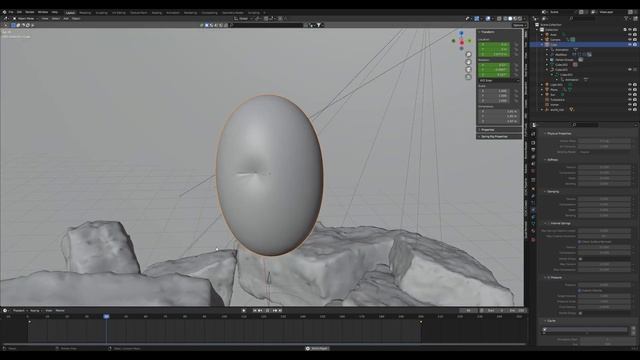This screenshot has height=360, width=640.
Task: Toggle eye visibility for Plane object
Action: [x=630, y=90]
